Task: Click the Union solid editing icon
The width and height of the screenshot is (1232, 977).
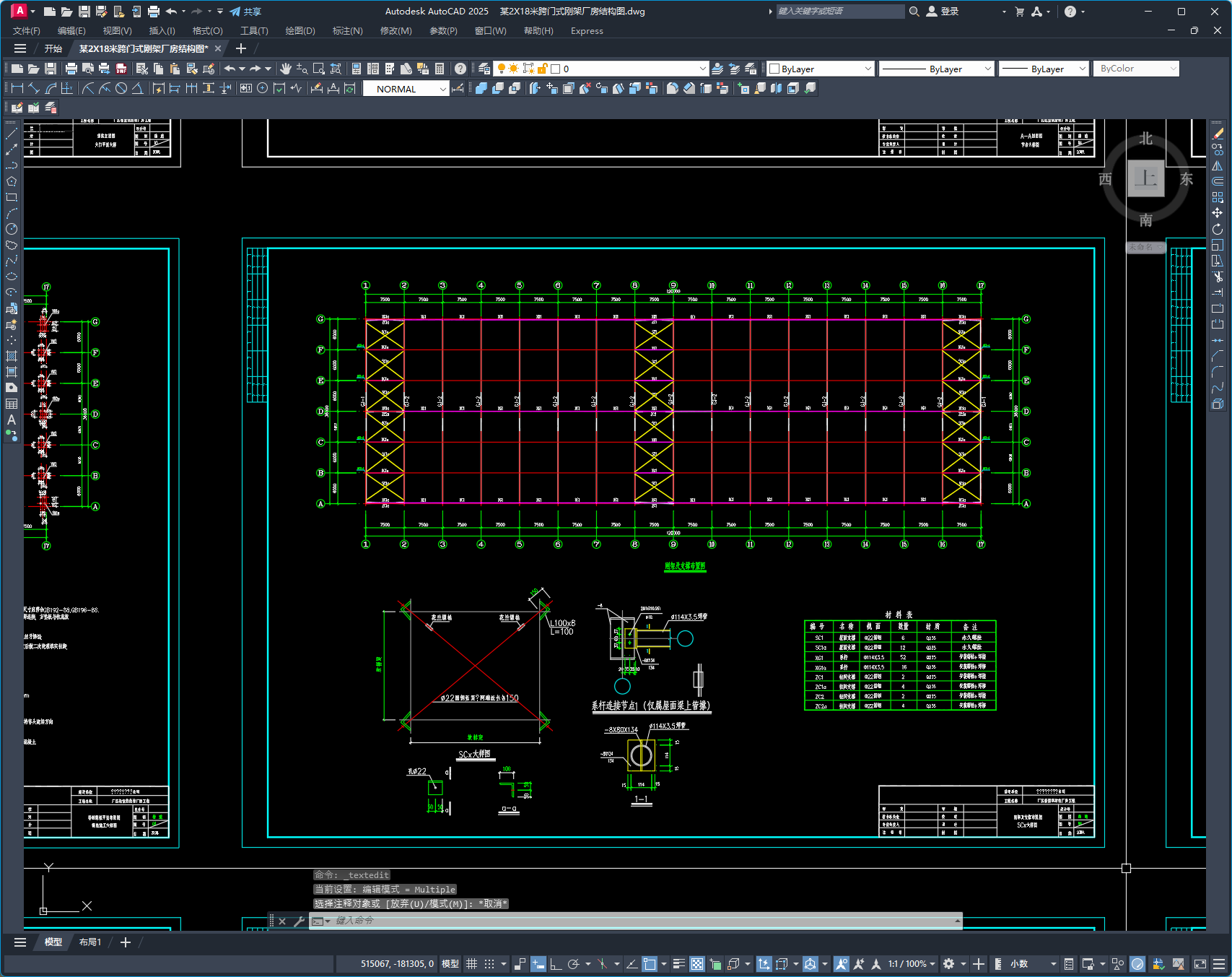Action: 480,88
